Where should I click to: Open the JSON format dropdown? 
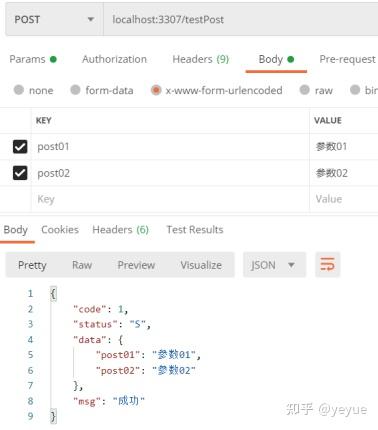click(274, 265)
